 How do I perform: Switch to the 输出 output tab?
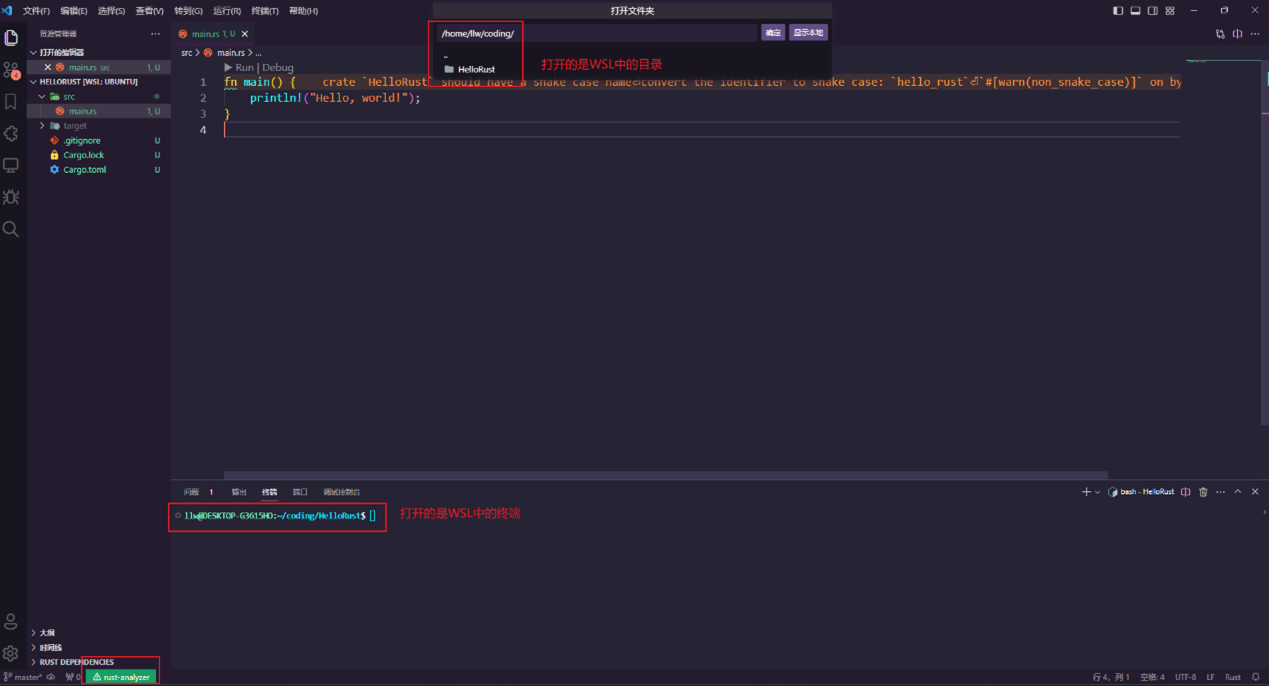239,492
